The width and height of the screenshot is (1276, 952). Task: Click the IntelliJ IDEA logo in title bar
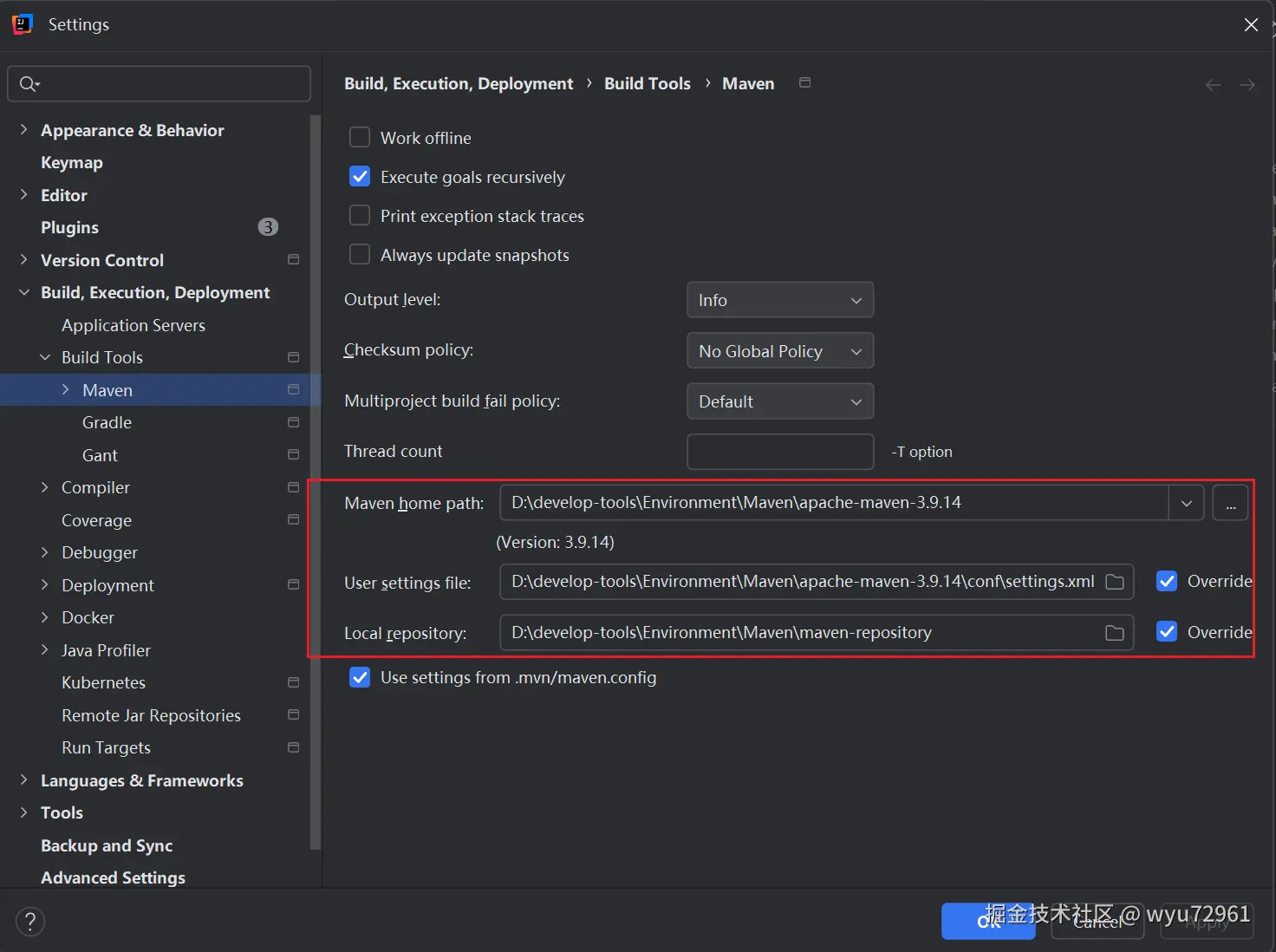pos(23,24)
